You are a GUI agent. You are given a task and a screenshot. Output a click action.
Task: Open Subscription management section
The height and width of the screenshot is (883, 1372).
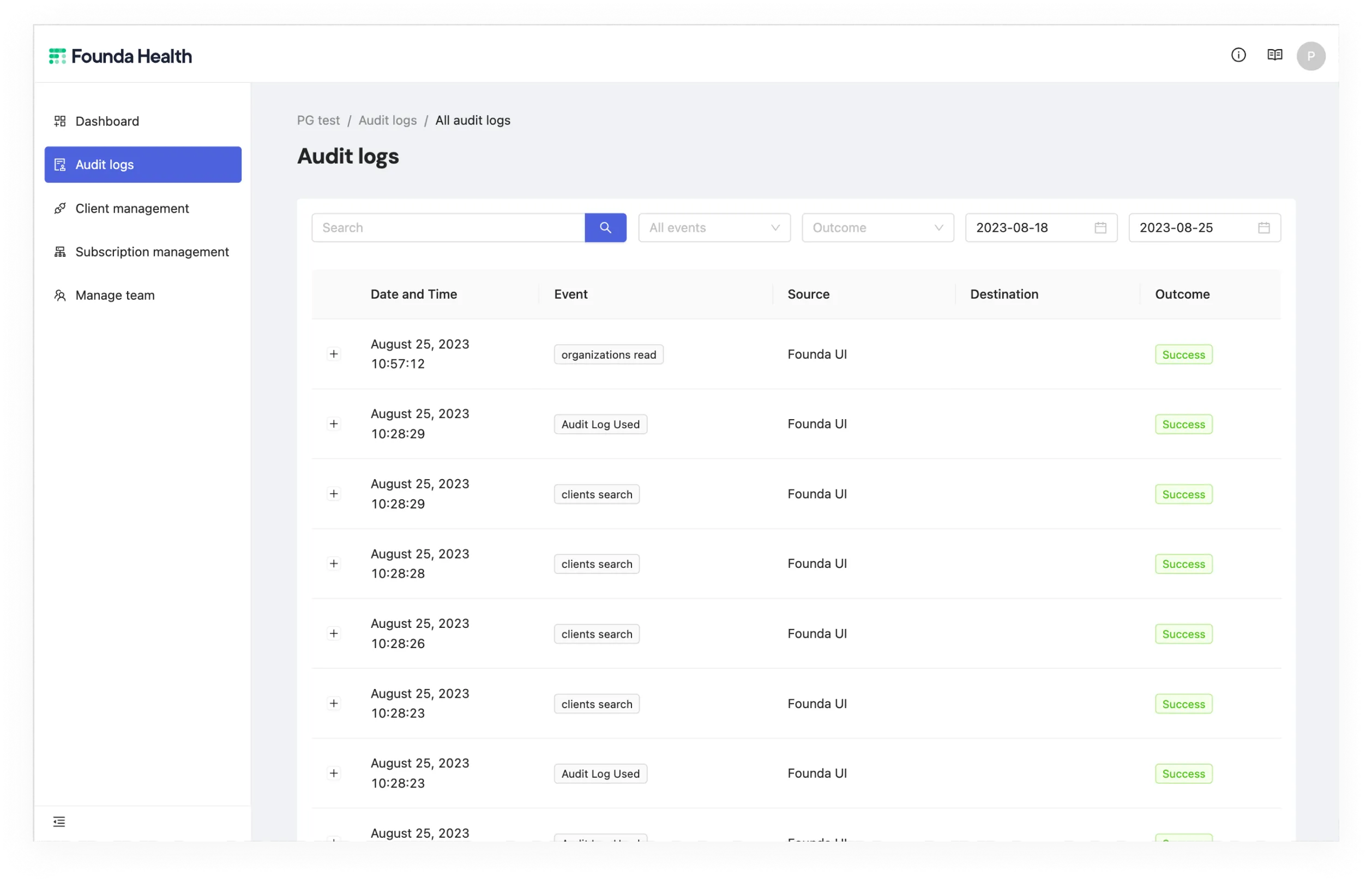[143, 252]
